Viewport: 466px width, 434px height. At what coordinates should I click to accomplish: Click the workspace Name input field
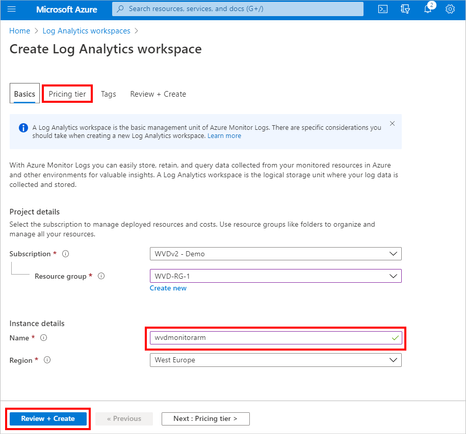click(276, 338)
